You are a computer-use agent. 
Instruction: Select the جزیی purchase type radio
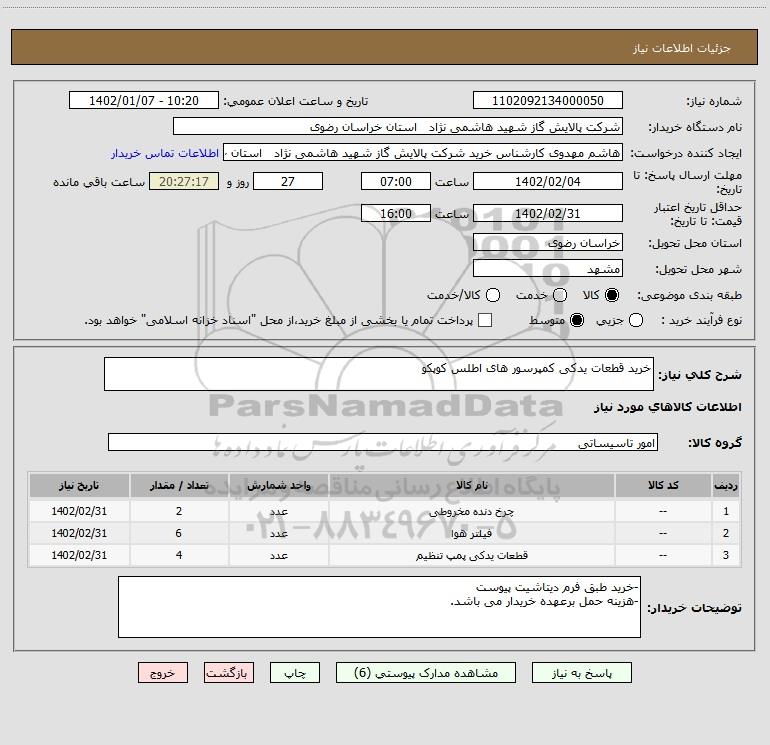[x=636, y=320]
